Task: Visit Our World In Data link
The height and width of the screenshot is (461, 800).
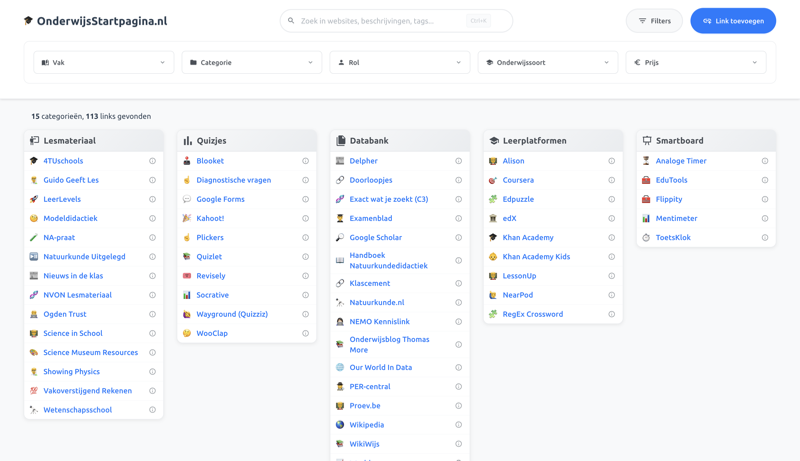Action: point(380,368)
